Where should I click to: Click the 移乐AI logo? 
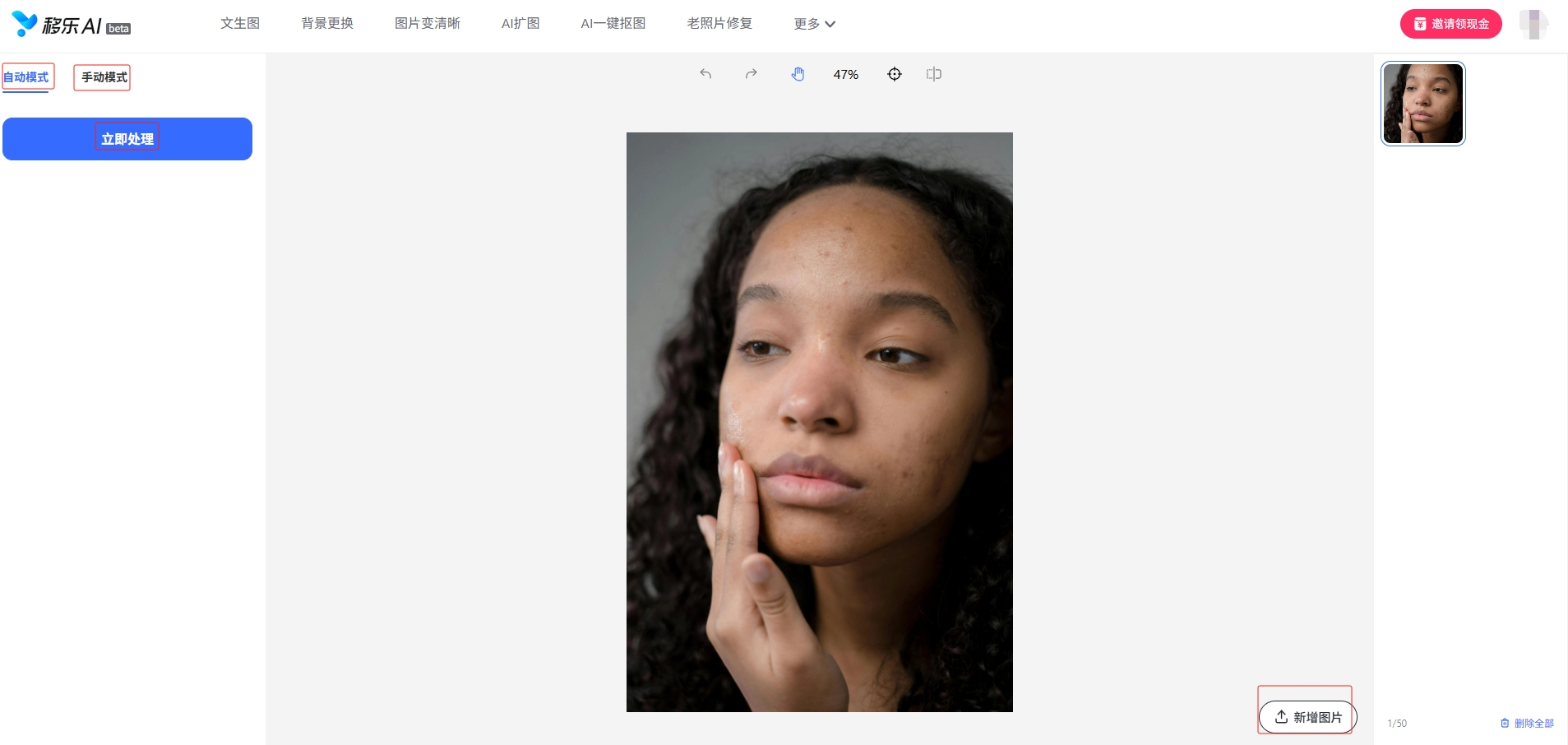[71, 25]
